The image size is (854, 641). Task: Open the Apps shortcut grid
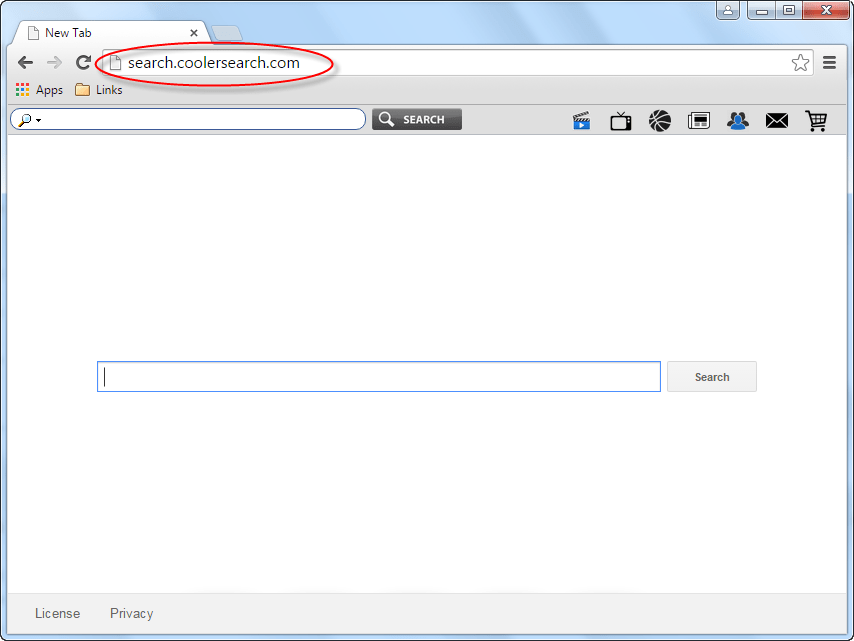pyautogui.click(x=39, y=90)
